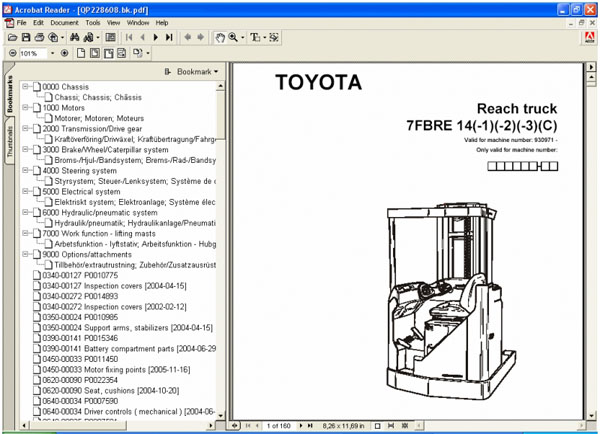The height and width of the screenshot is (434, 600).
Task: Select the Zoom In magnifier tool
Action: (x=233, y=38)
